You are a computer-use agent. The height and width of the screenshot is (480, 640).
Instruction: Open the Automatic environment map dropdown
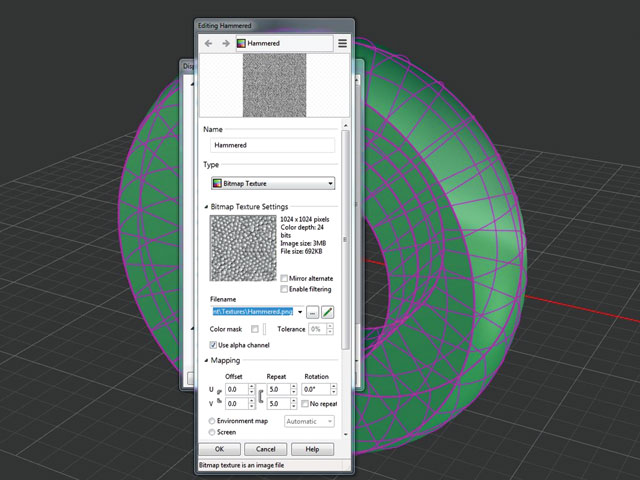coord(309,421)
